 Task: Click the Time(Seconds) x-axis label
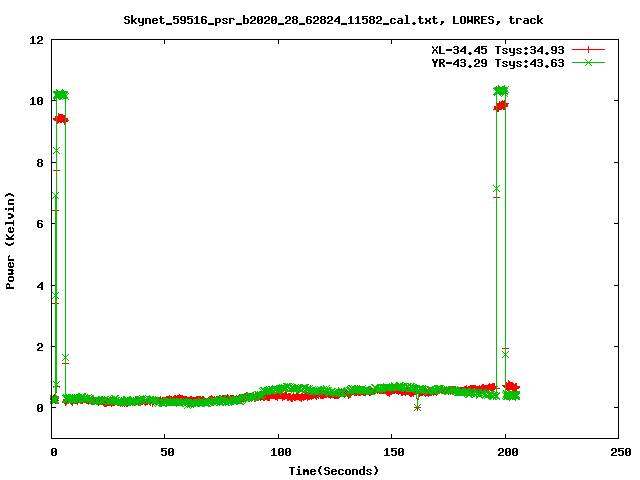333,471
